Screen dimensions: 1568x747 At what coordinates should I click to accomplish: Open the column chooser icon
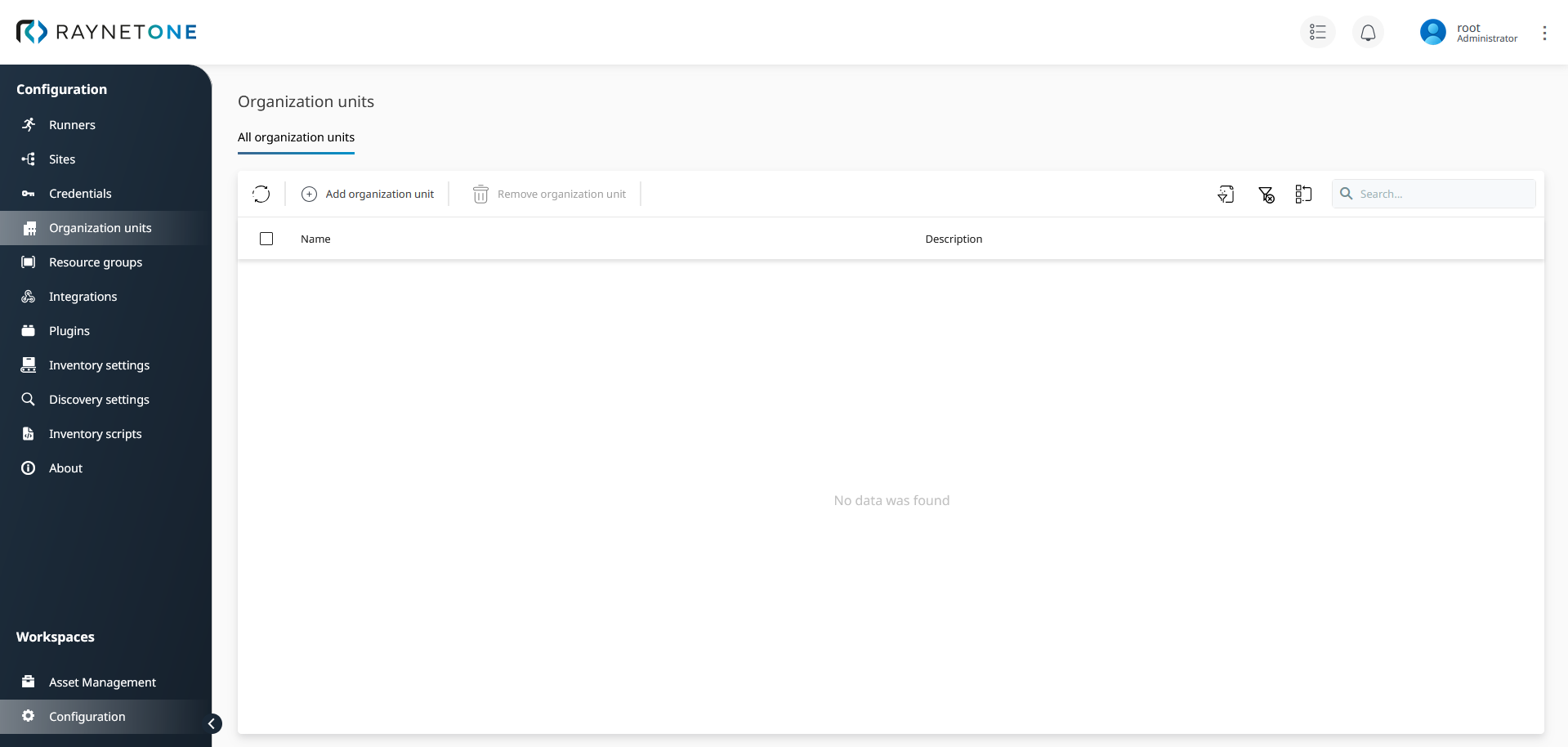click(1303, 194)
